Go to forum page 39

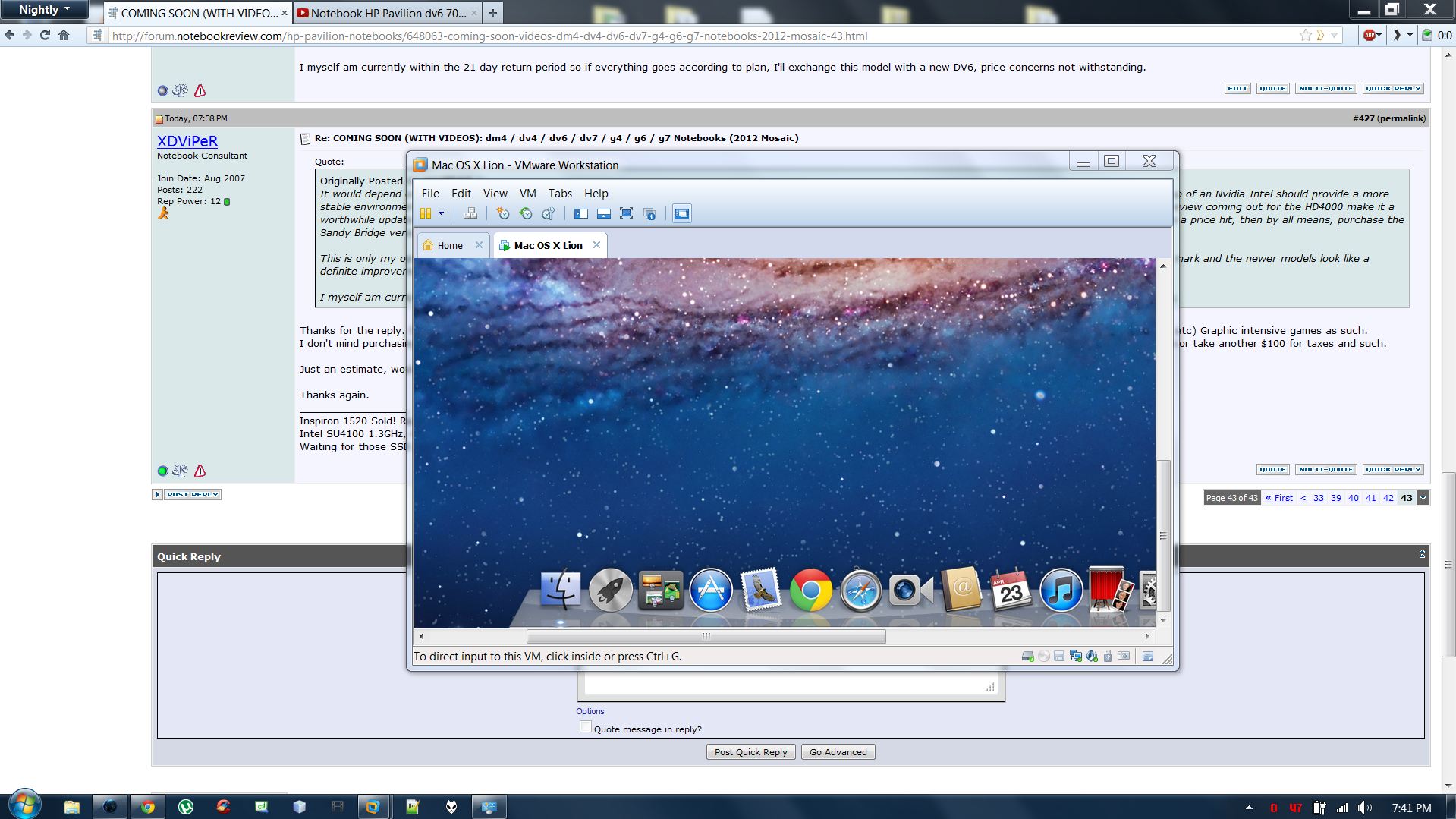pos(1335,498)
